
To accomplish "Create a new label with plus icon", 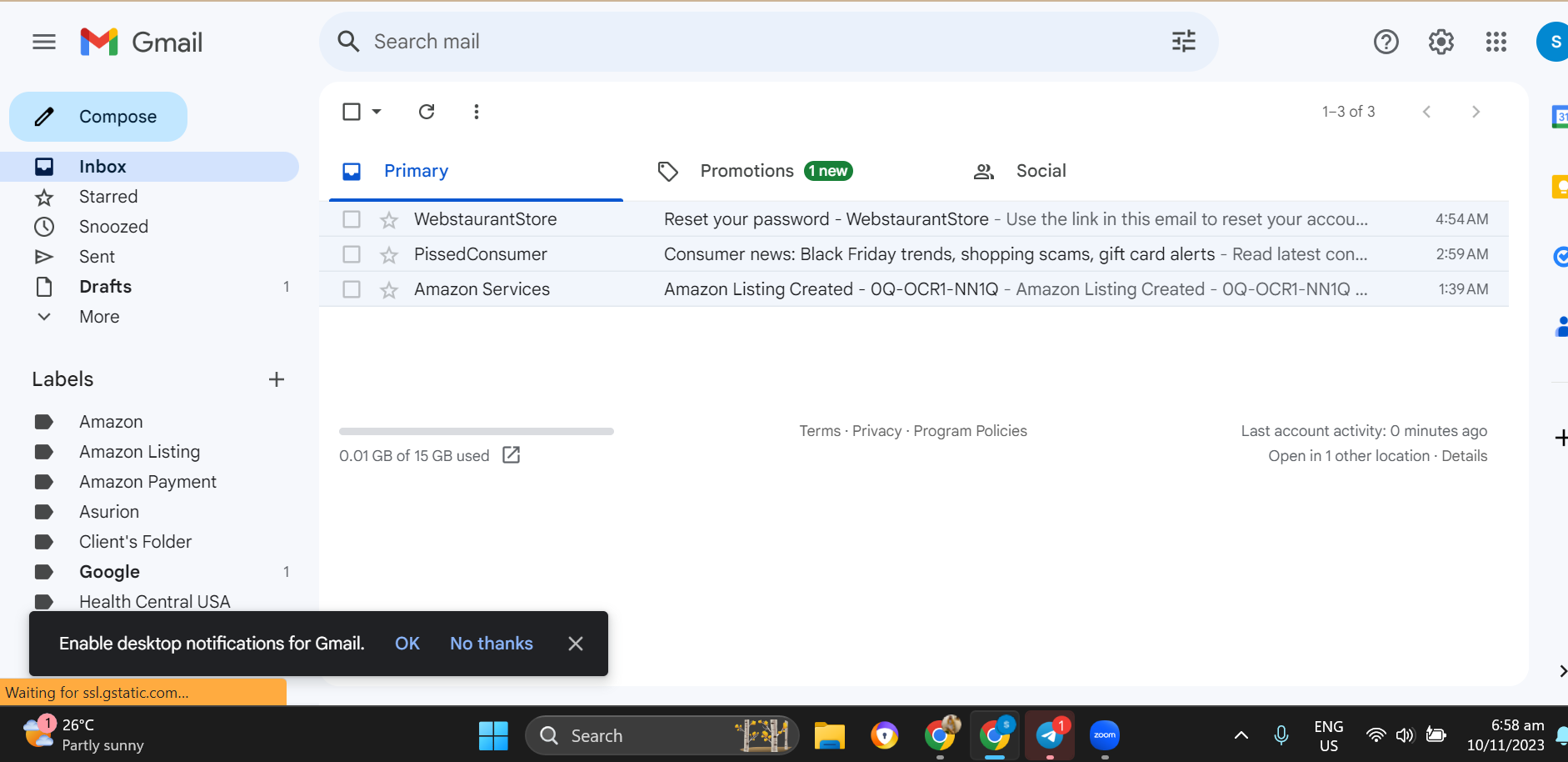I will 277,379.
